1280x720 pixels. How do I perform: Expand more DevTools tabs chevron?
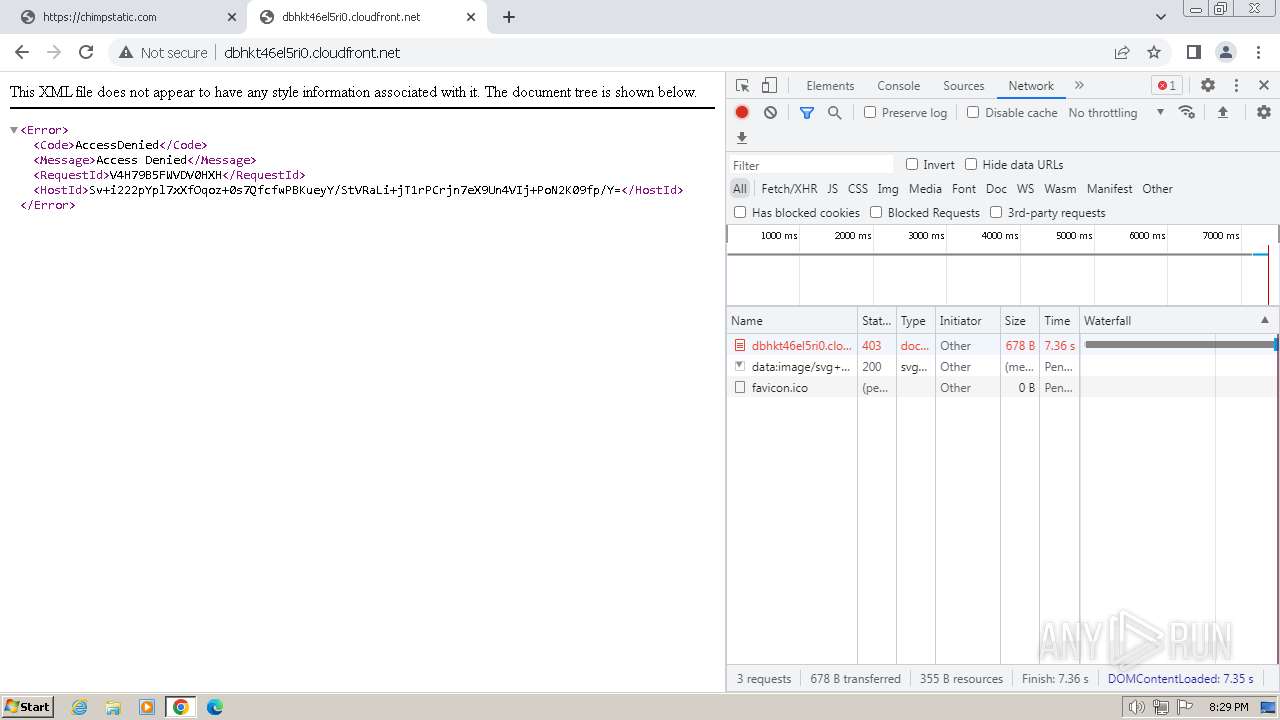coord(1079,86)
